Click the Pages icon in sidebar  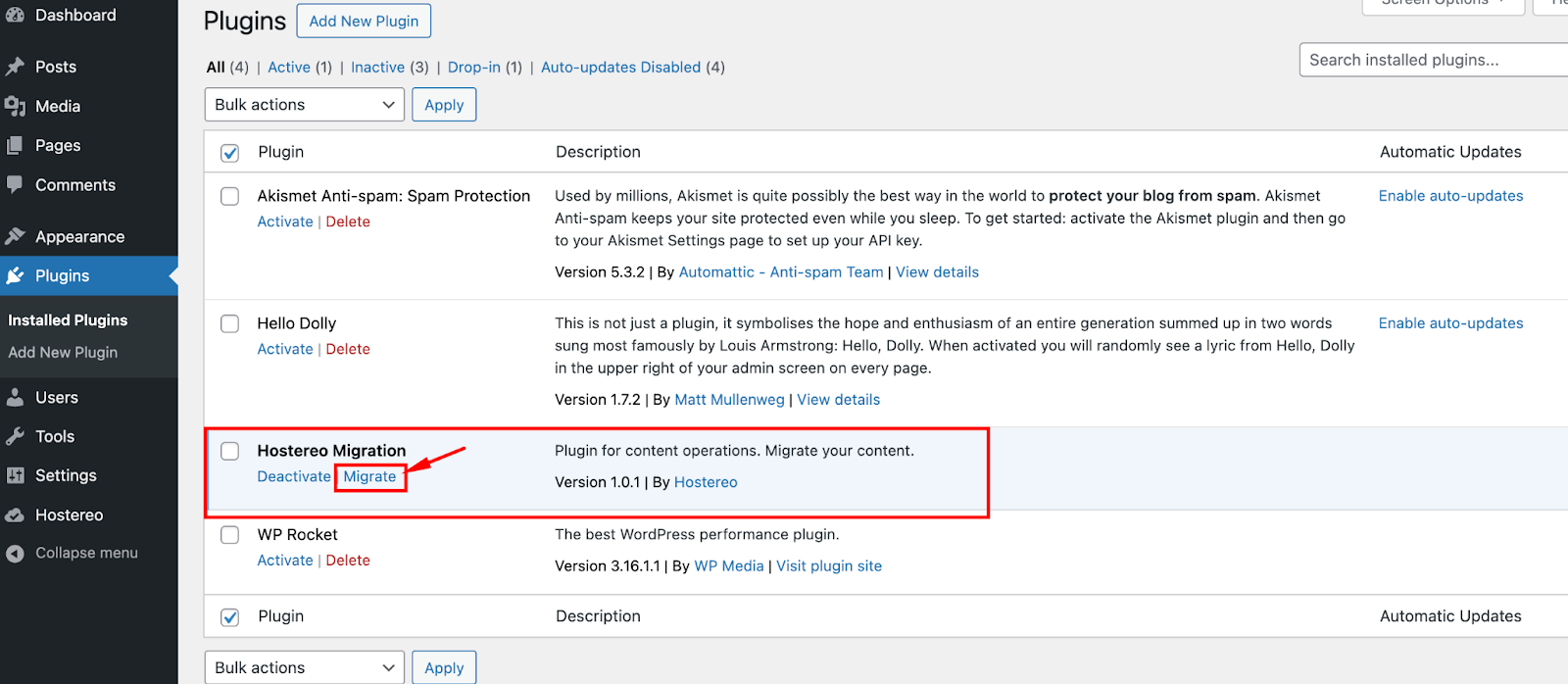15,145
